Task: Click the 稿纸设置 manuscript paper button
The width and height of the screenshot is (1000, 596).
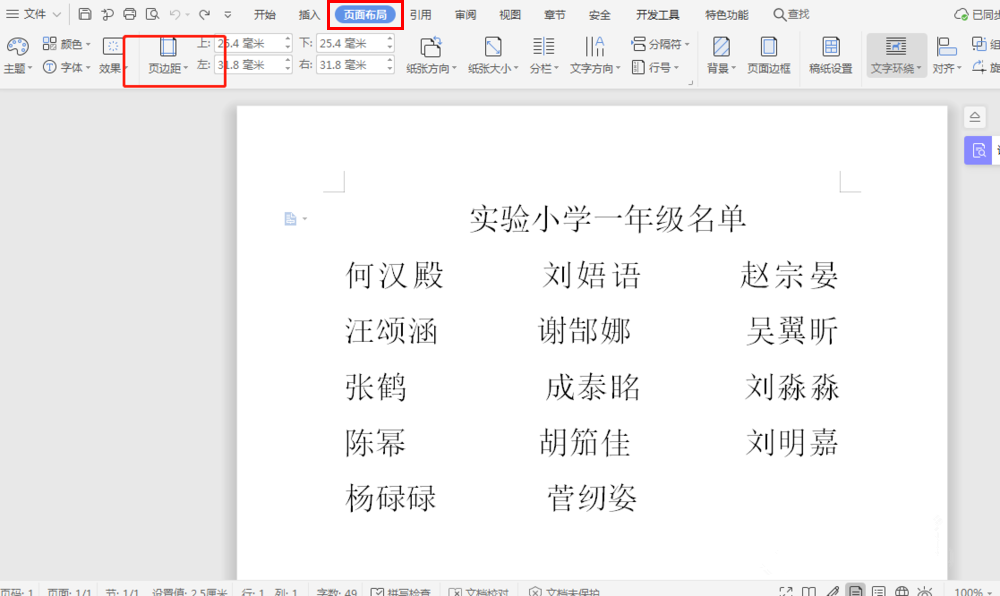Action: tap(830, 55)
